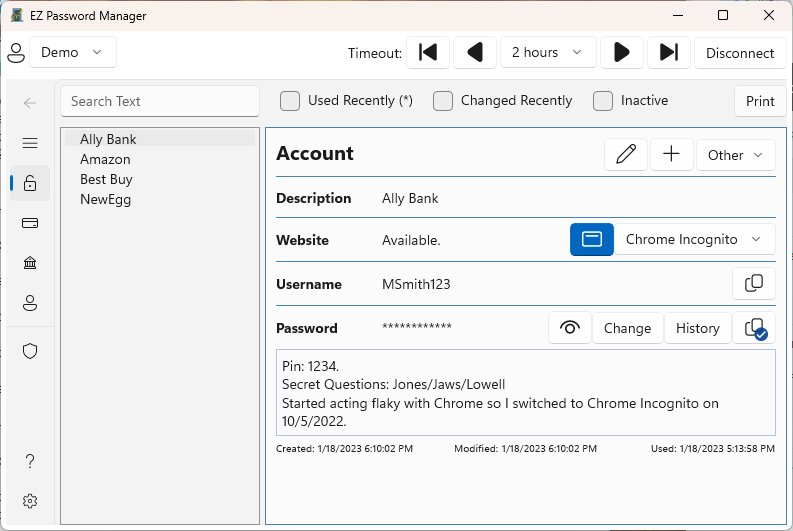
Task: Toggle the Inactive checkbox
Action: tap(603, 101)
